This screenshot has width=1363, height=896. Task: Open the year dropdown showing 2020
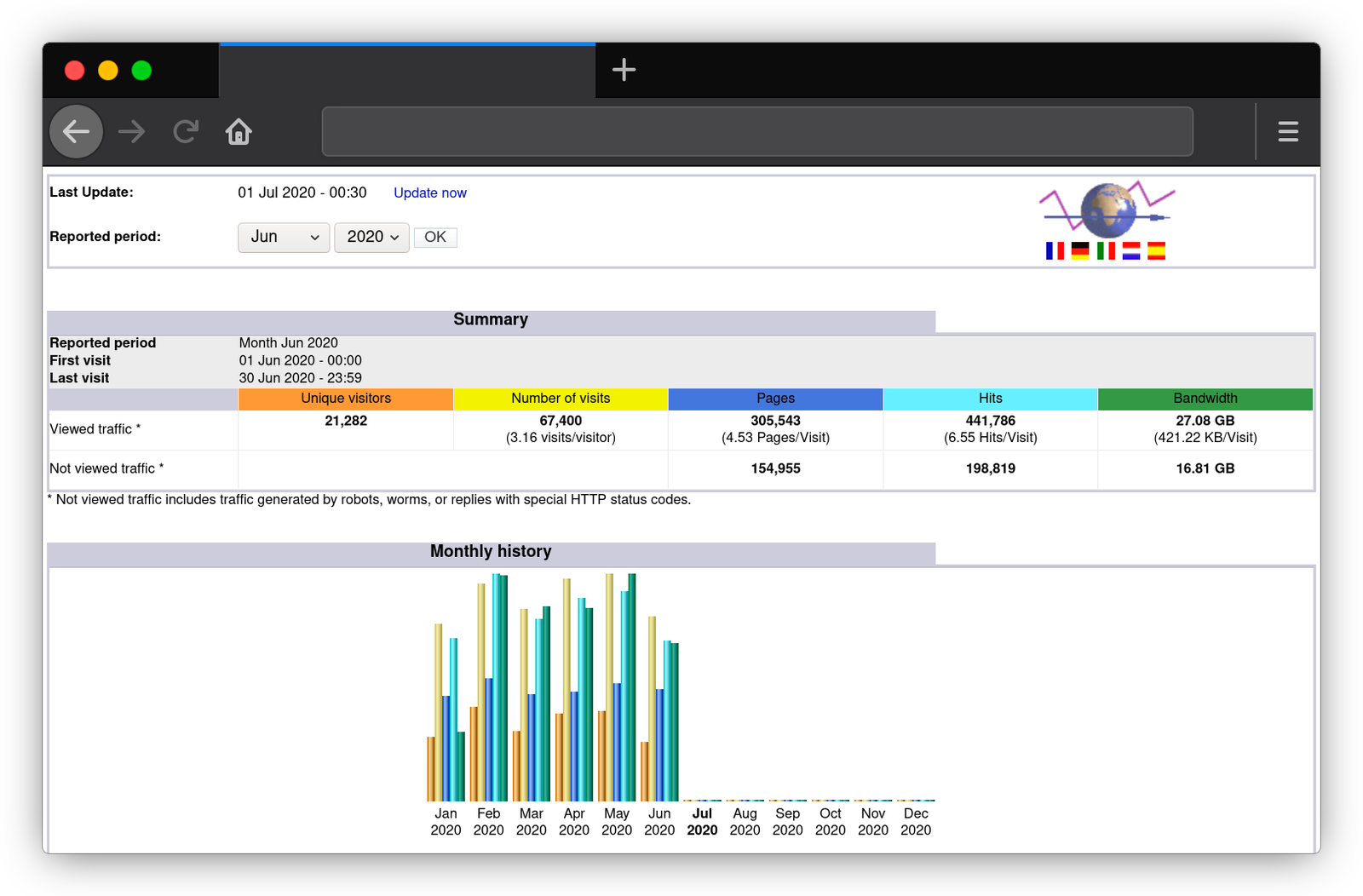[x=371, y=237]
